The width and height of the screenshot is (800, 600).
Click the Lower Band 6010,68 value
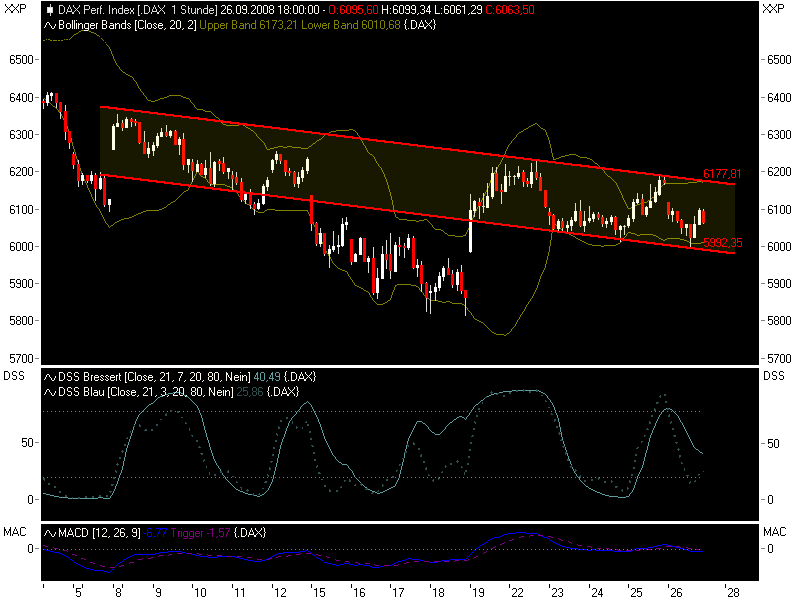tap(351, 25)
